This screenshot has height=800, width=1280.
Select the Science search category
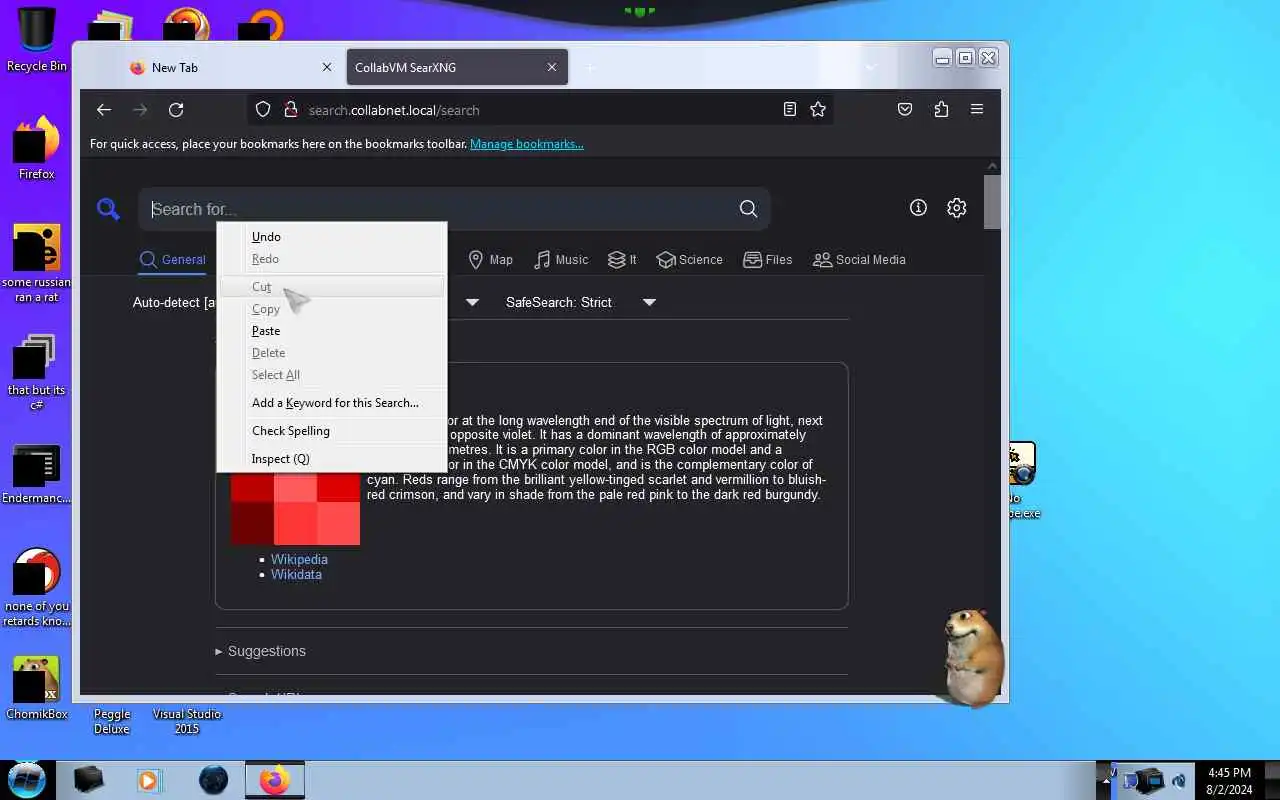tap(689, 260)
